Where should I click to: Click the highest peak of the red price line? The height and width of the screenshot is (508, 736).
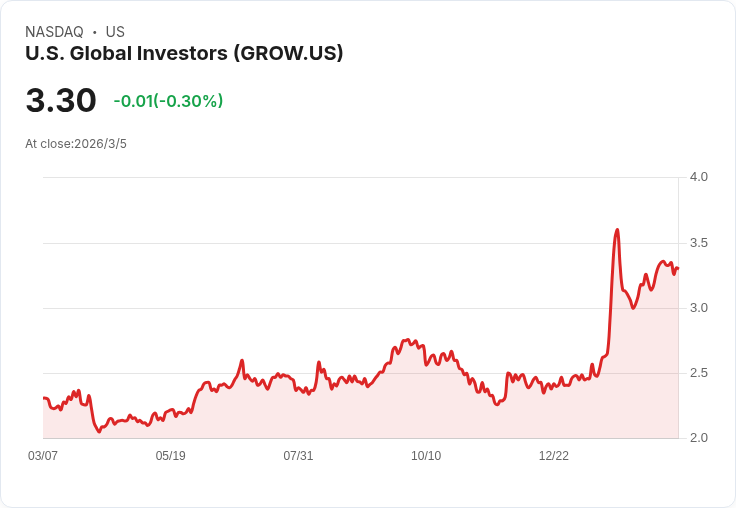[617, 230]
